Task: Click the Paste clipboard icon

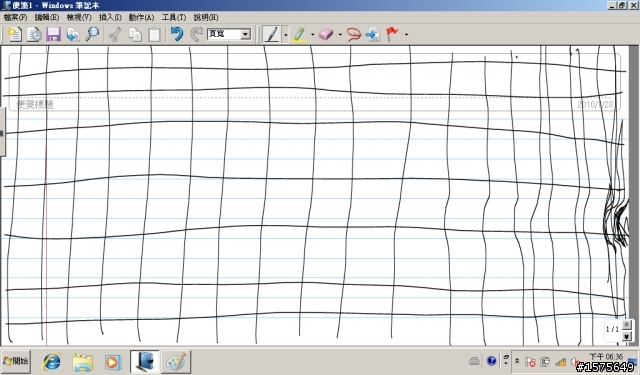Action: [x=154, y=34]
